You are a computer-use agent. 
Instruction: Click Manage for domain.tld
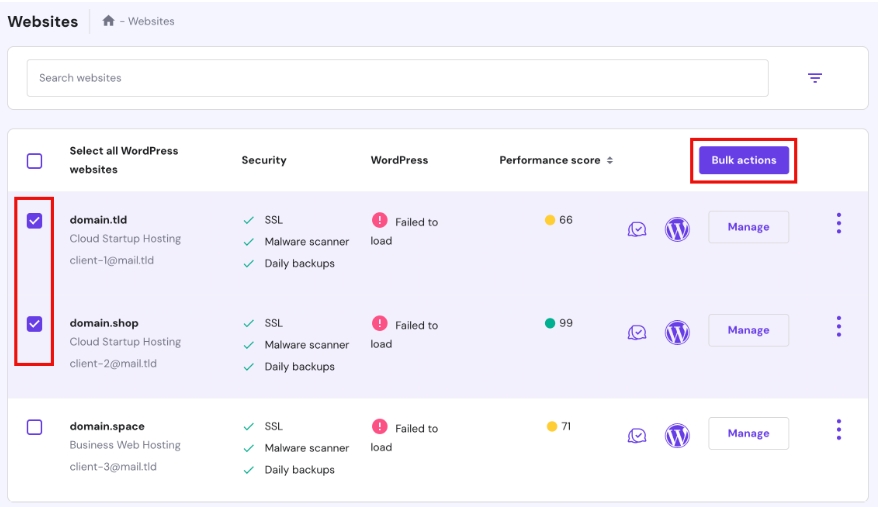coord(748,227)
